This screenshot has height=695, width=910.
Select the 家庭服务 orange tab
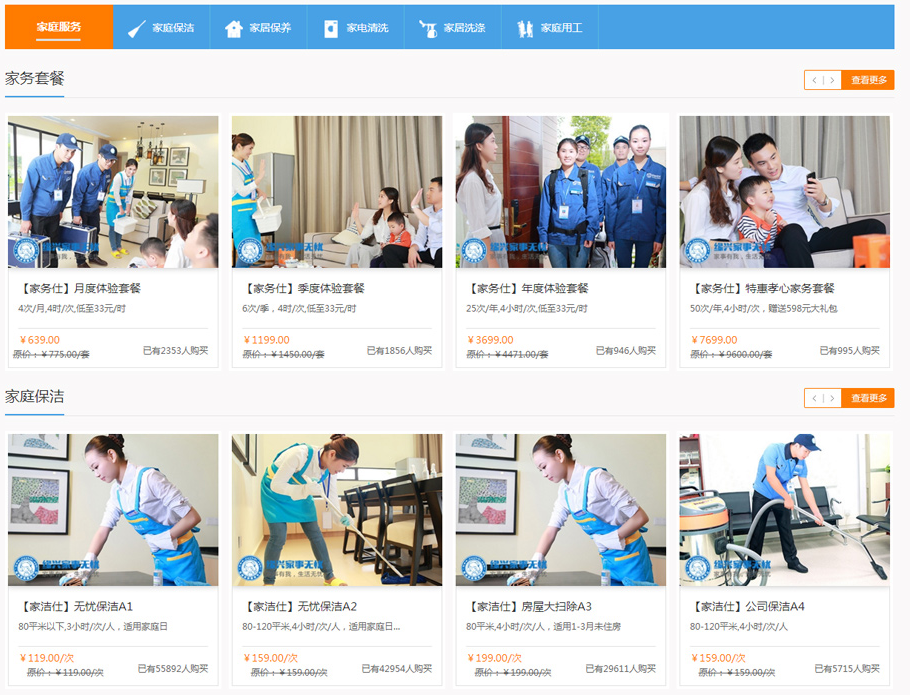pos(59,27)
